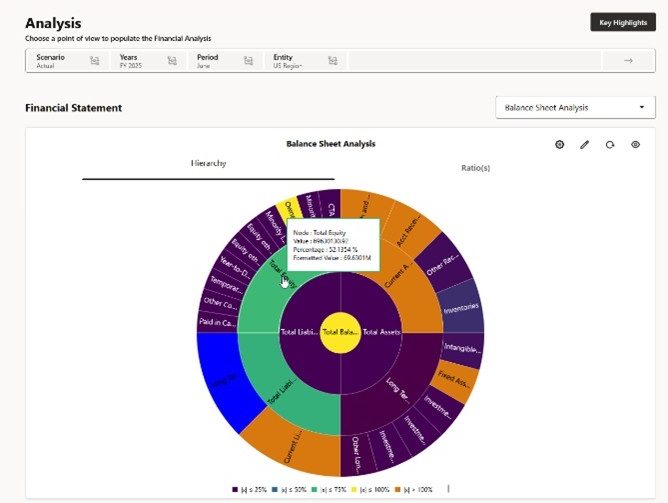
Task: Select the Entity US Region field
Action: [x=306, y=61]
